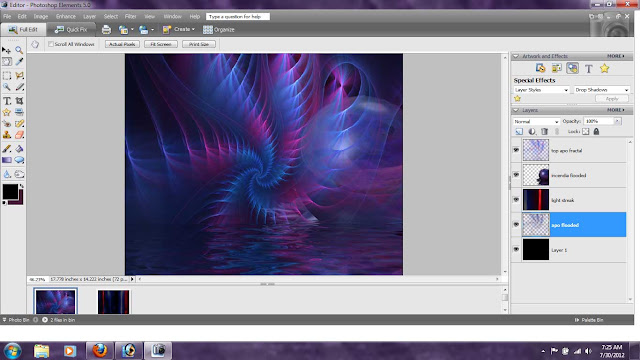This screenshot has width=640, height=360.
Task: Create adjustment layer half-circle icon
Action: pos(532,131)
